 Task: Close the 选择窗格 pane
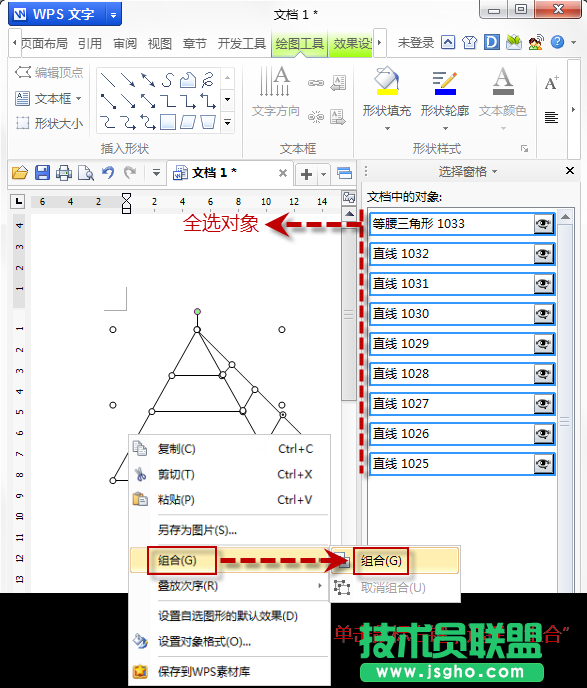click(569, 171)
